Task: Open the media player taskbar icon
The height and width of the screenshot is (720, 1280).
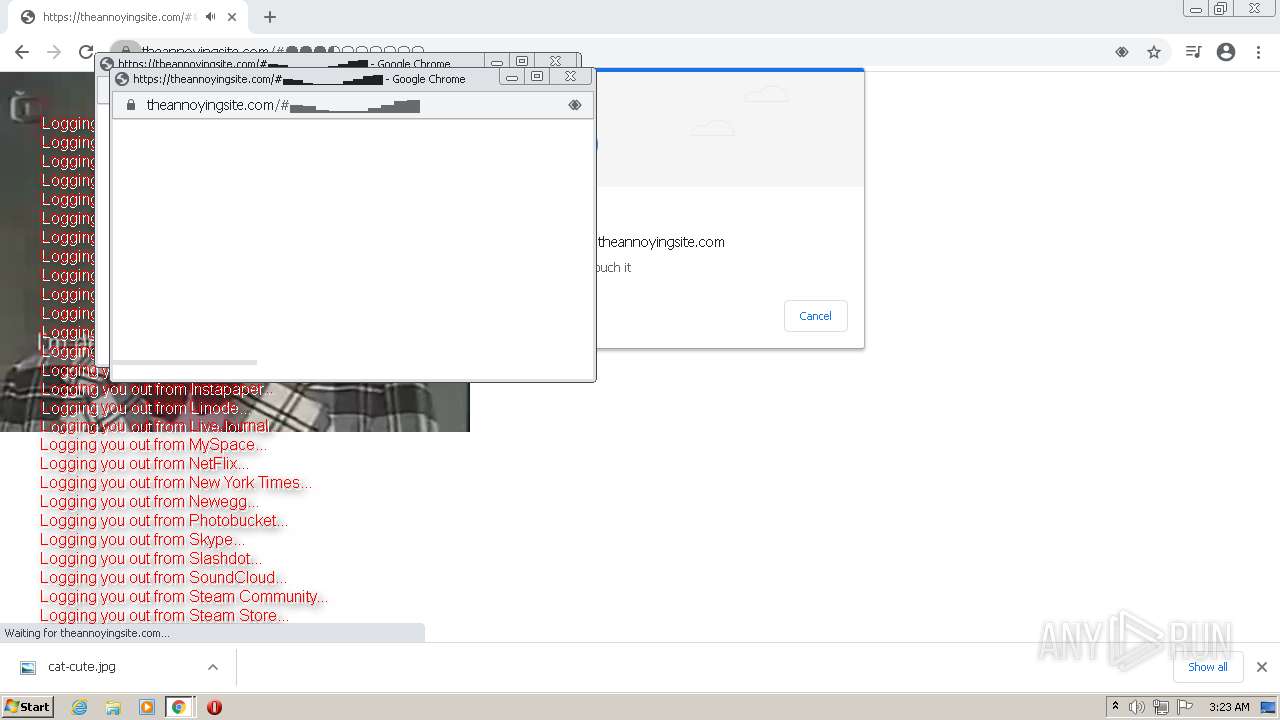Action: pyautogui.click(x=147, y=707)
